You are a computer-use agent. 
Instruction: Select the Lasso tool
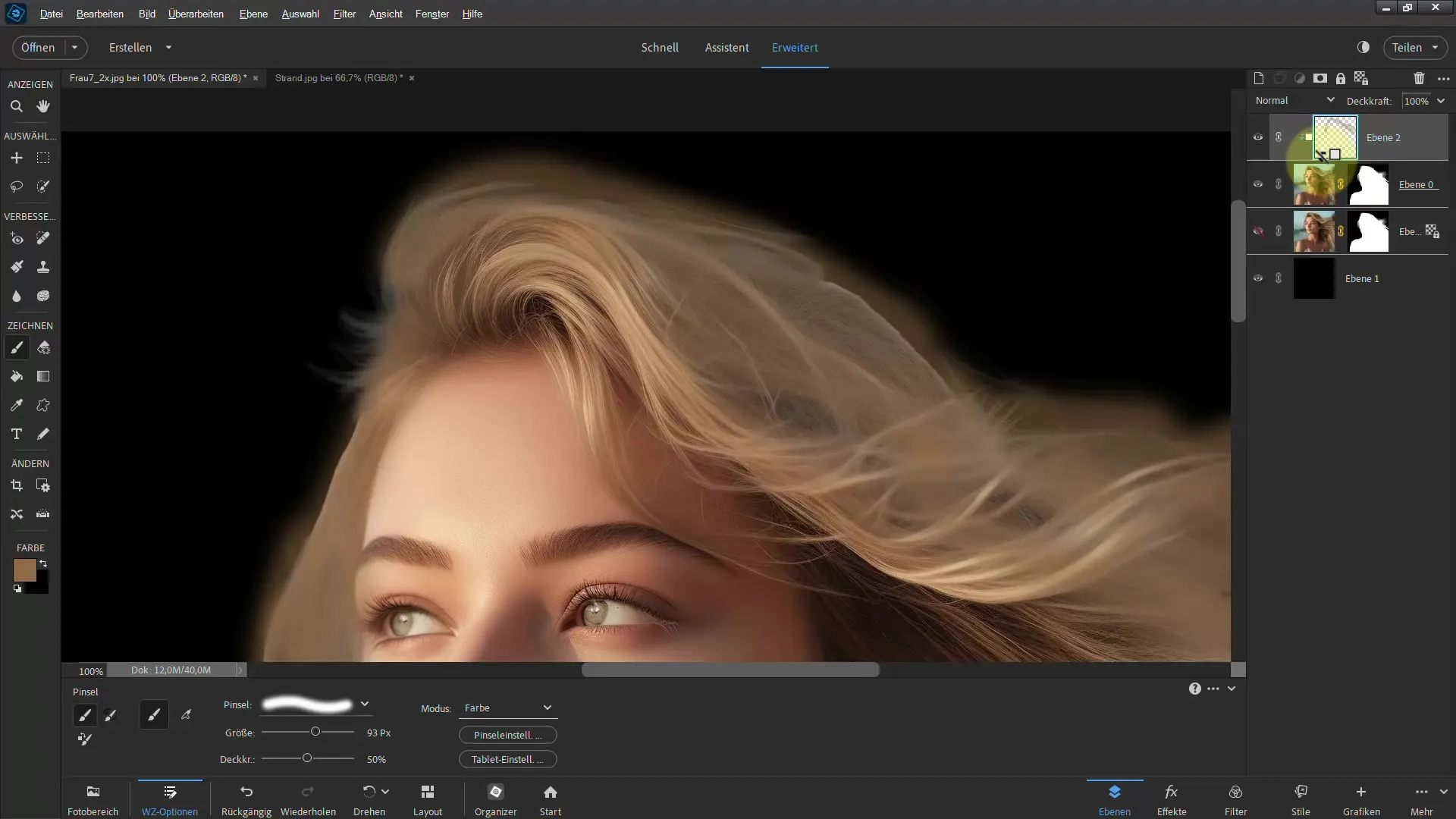[16, 187]
